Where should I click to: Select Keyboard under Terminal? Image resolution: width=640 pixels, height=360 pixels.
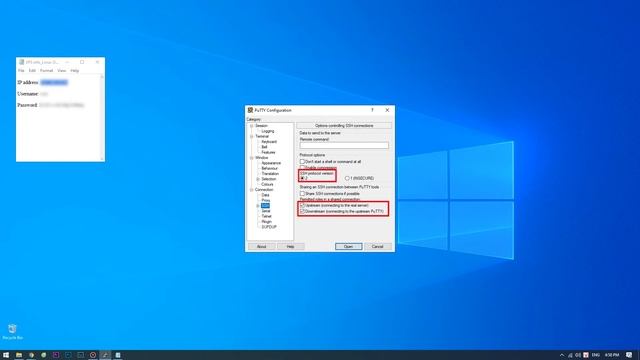point(269,142)
